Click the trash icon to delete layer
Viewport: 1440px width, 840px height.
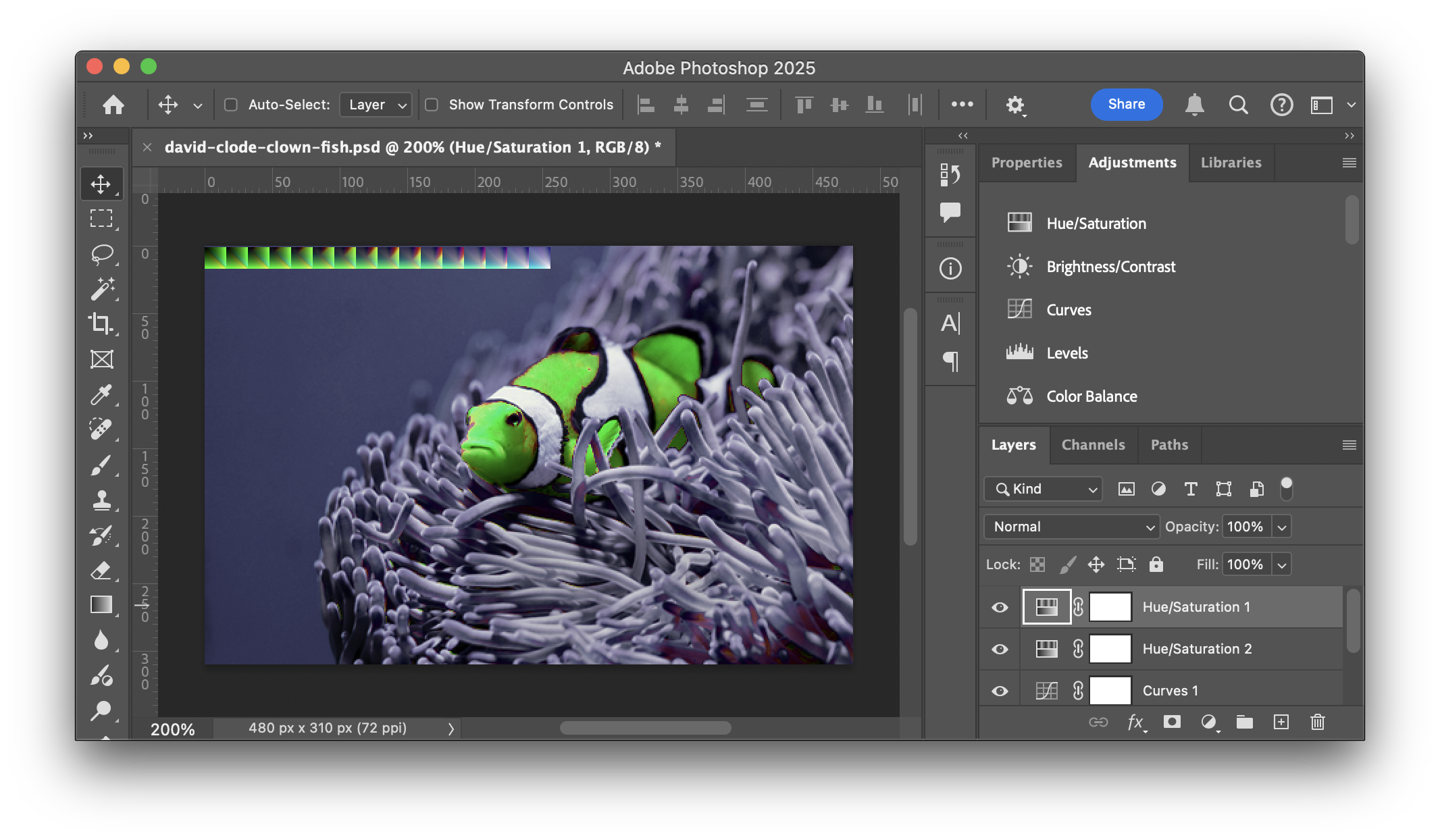coord(1317,722)
